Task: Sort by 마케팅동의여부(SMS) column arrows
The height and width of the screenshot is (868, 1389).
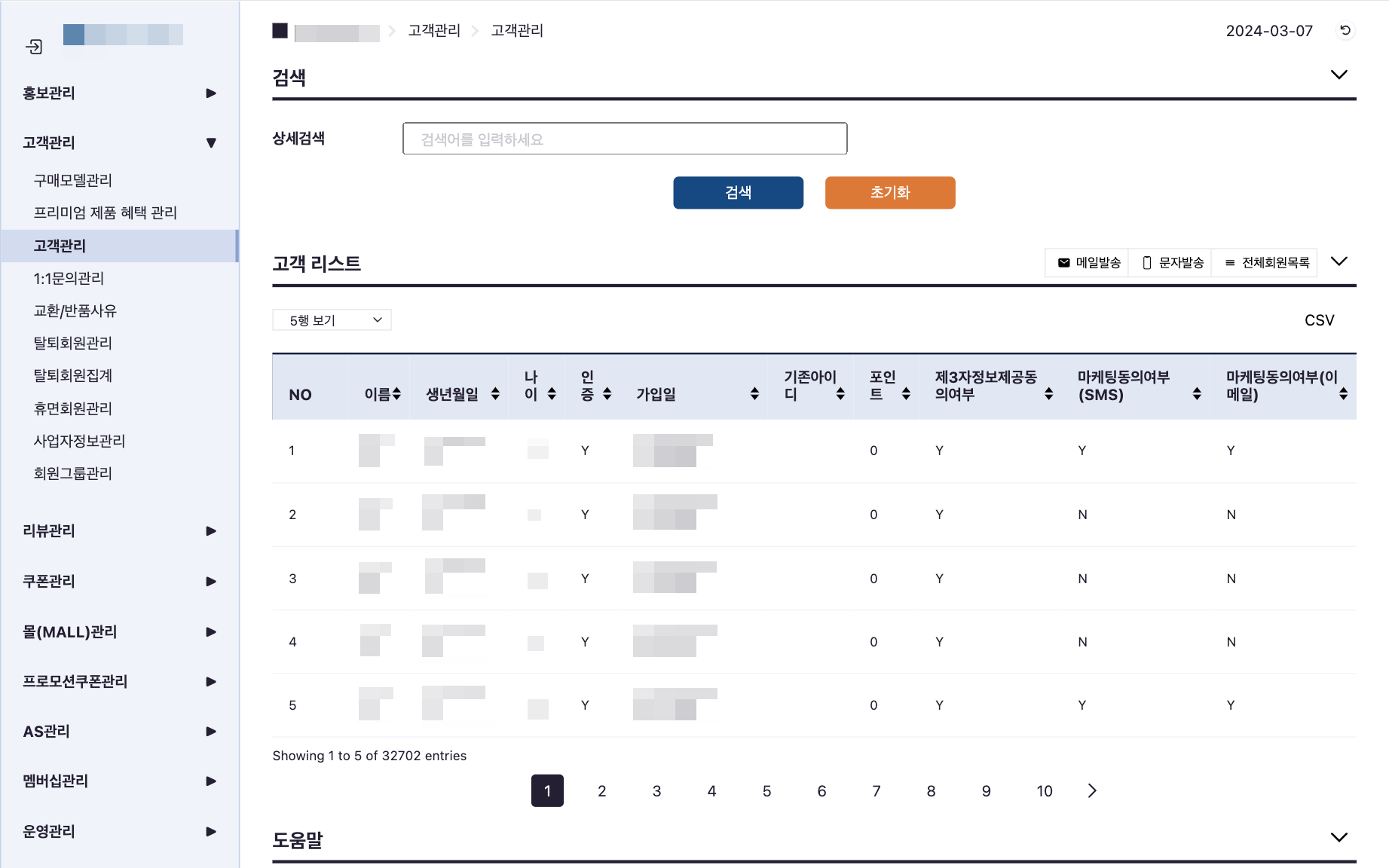Action: (x=1197, y=394)
